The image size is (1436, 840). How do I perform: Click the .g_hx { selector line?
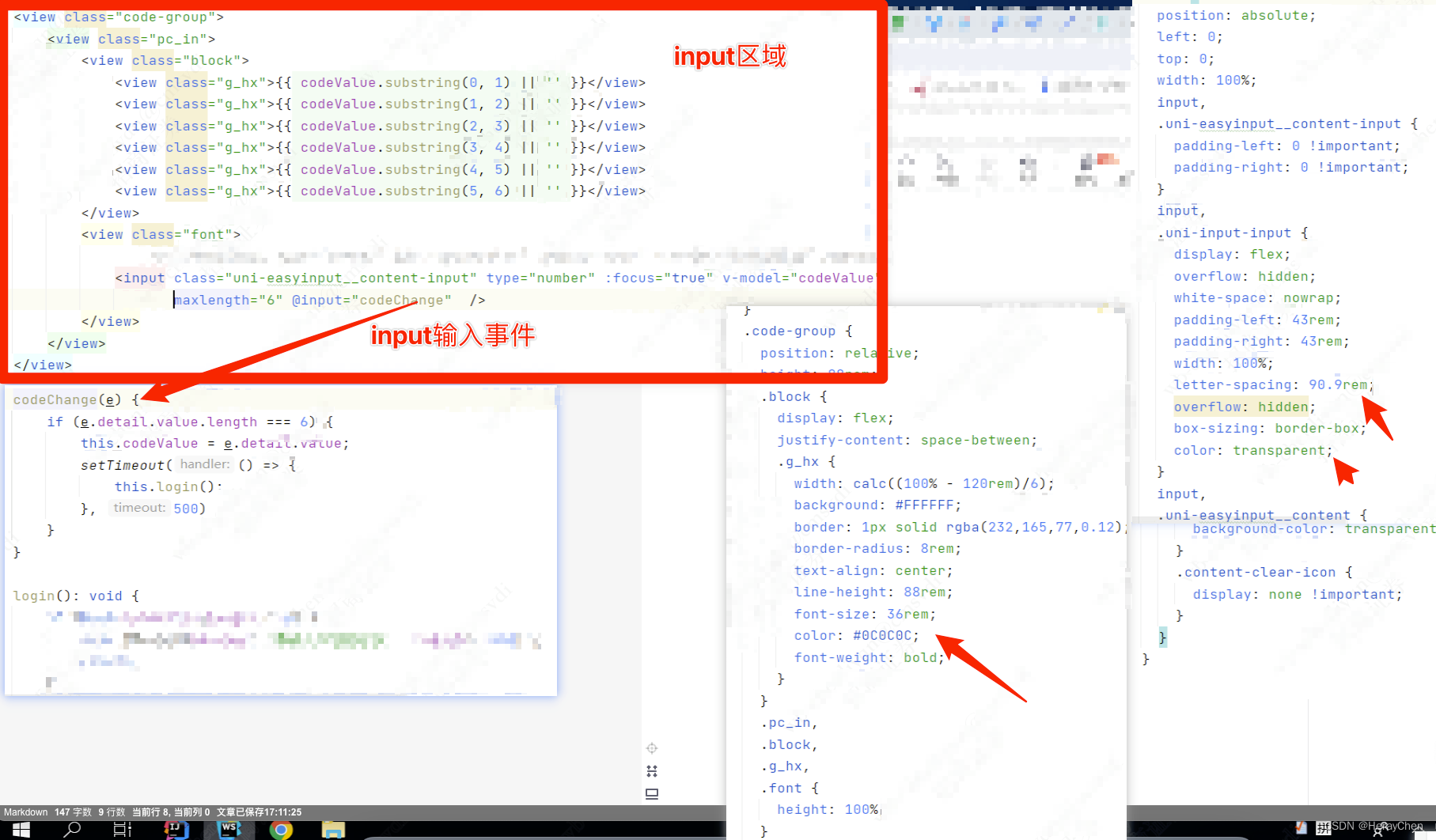[806, 462]
